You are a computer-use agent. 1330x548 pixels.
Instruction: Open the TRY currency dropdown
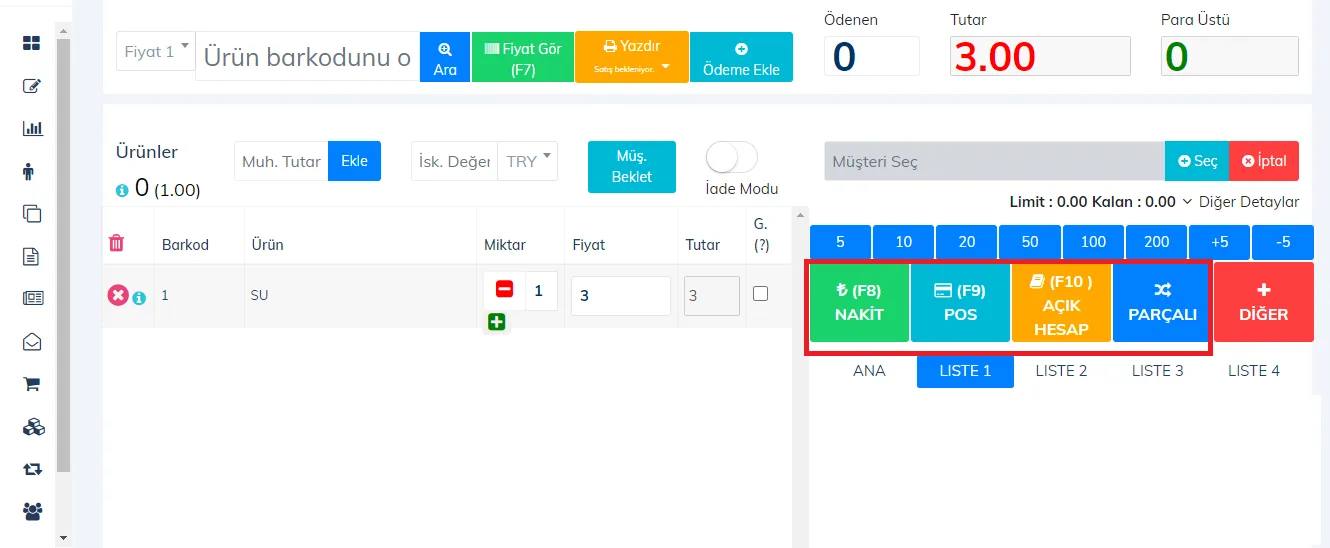(x=528, y=161)
